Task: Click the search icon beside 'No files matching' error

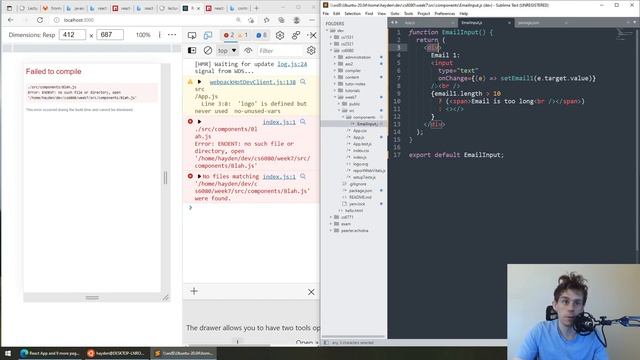Action: pos(303,176)
